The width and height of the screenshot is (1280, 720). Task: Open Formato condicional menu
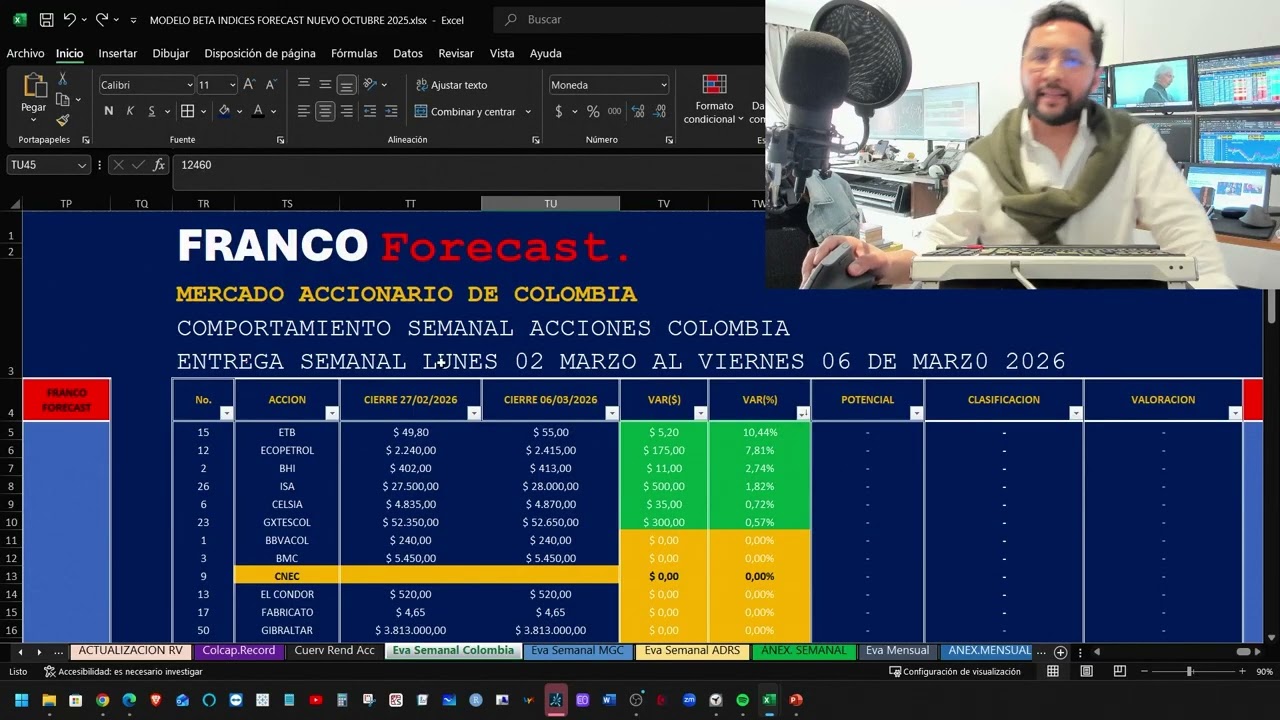[714, 98]
